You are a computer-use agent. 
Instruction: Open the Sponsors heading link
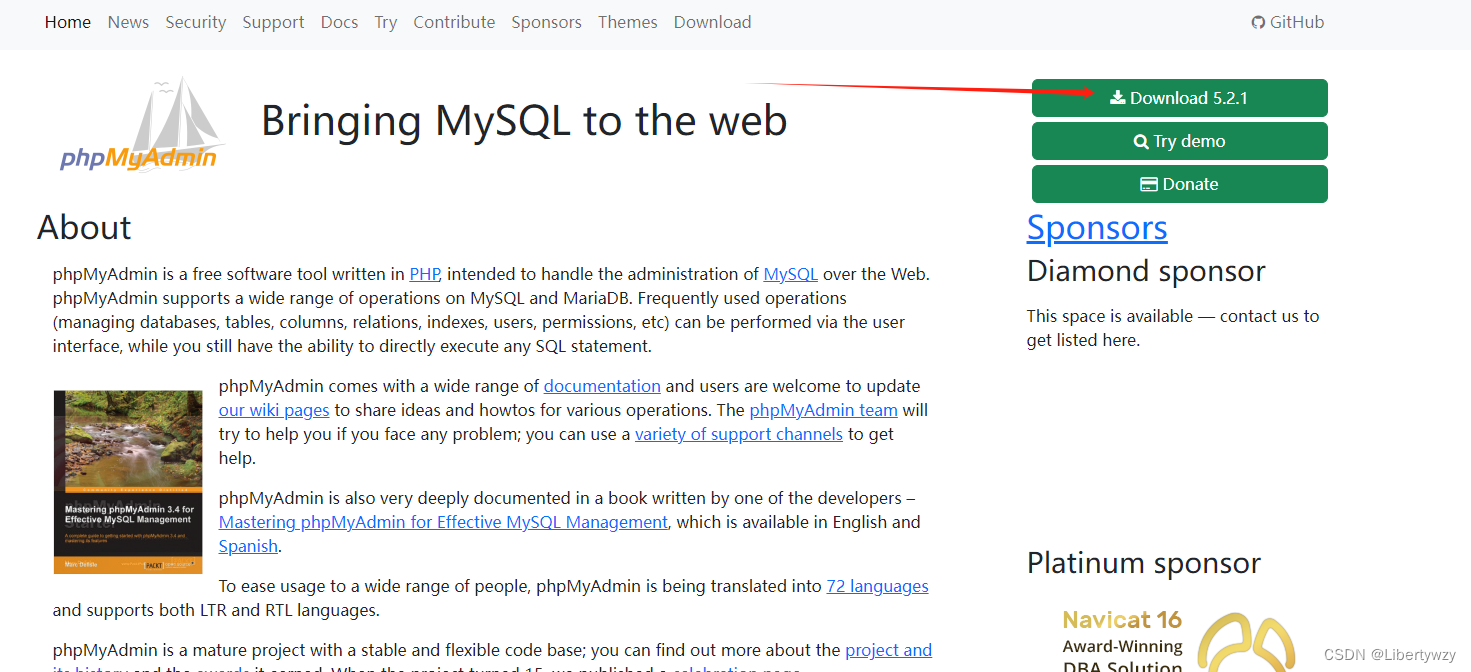pos(1097,228)
